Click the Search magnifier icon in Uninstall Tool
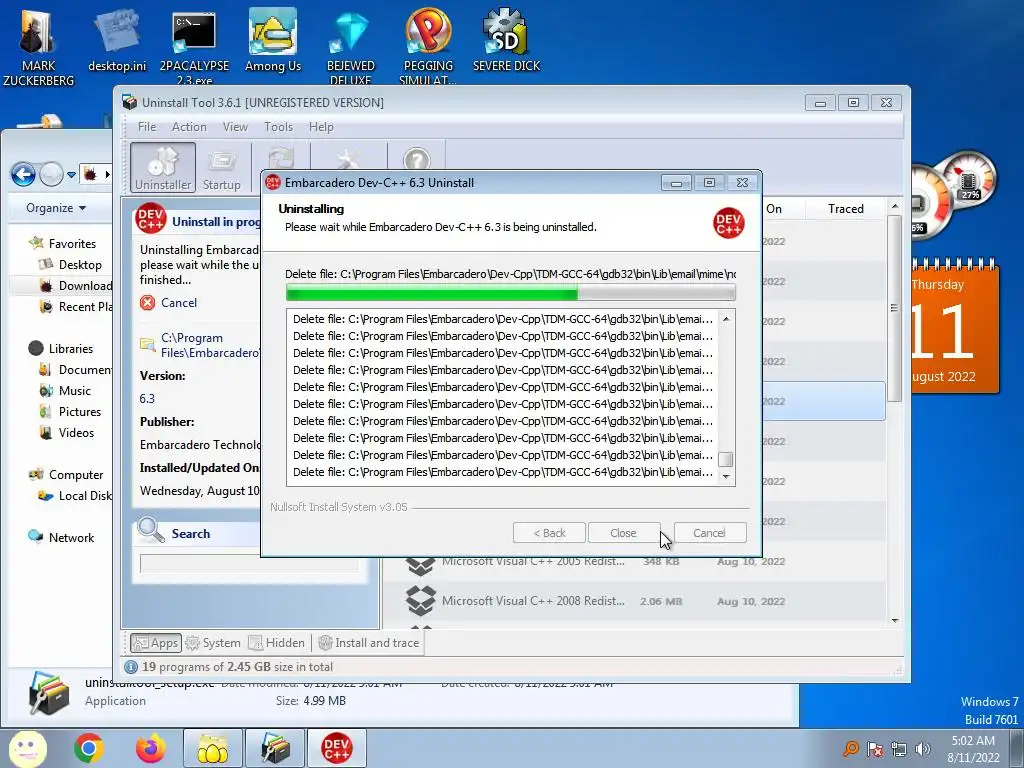Viewport: 1024px width, 768px height. point(151,530)
